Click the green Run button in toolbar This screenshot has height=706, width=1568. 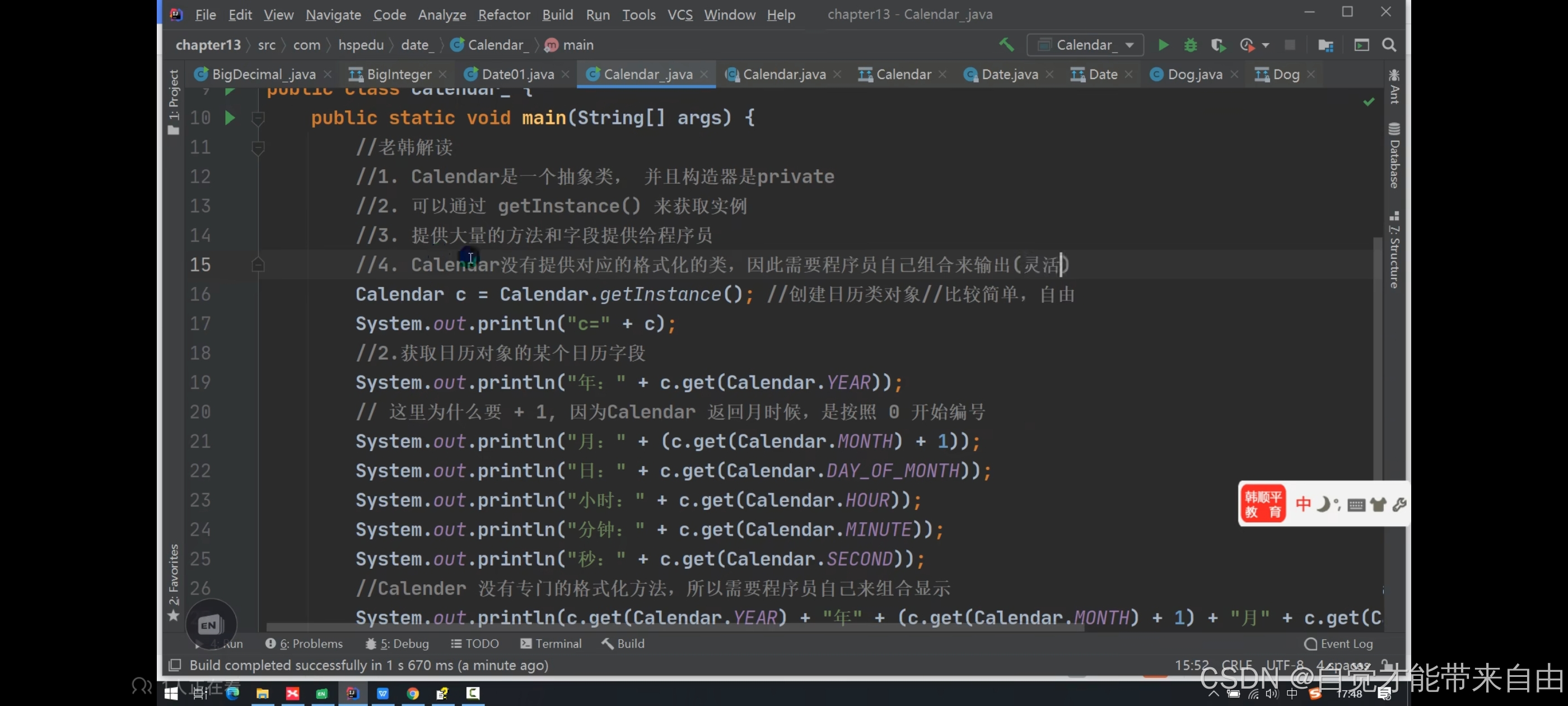[x=1163, y=45]
